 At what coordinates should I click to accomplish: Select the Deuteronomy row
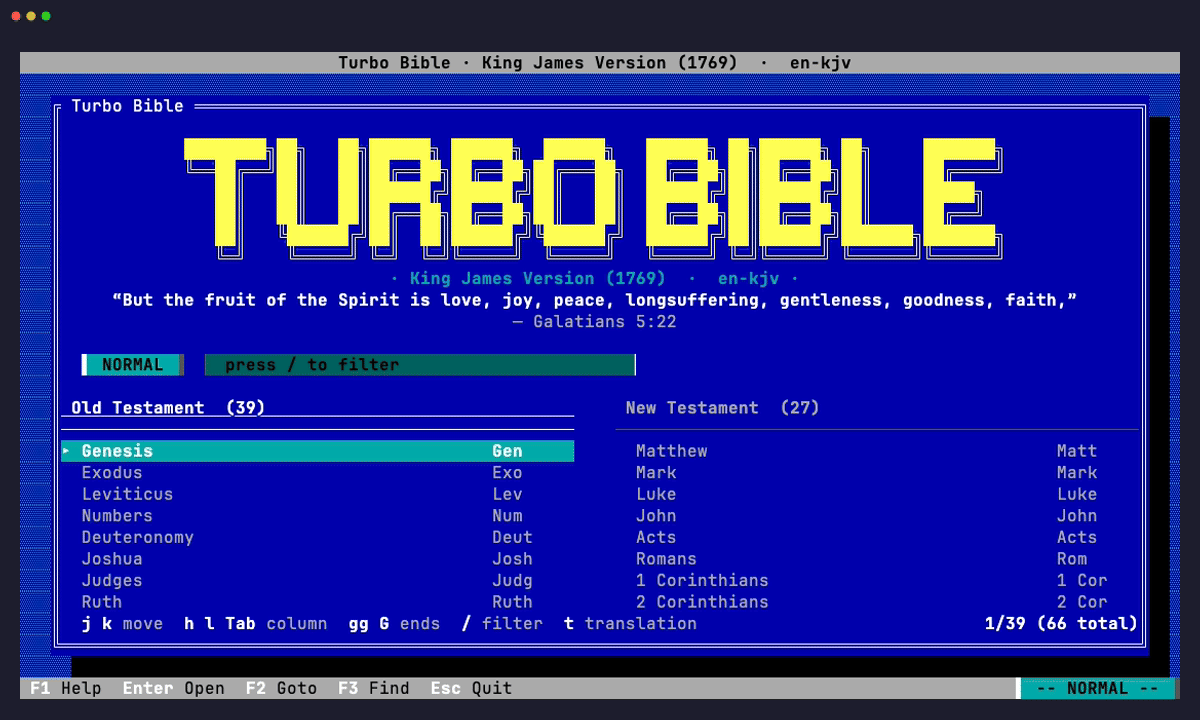tap(318, 537)
